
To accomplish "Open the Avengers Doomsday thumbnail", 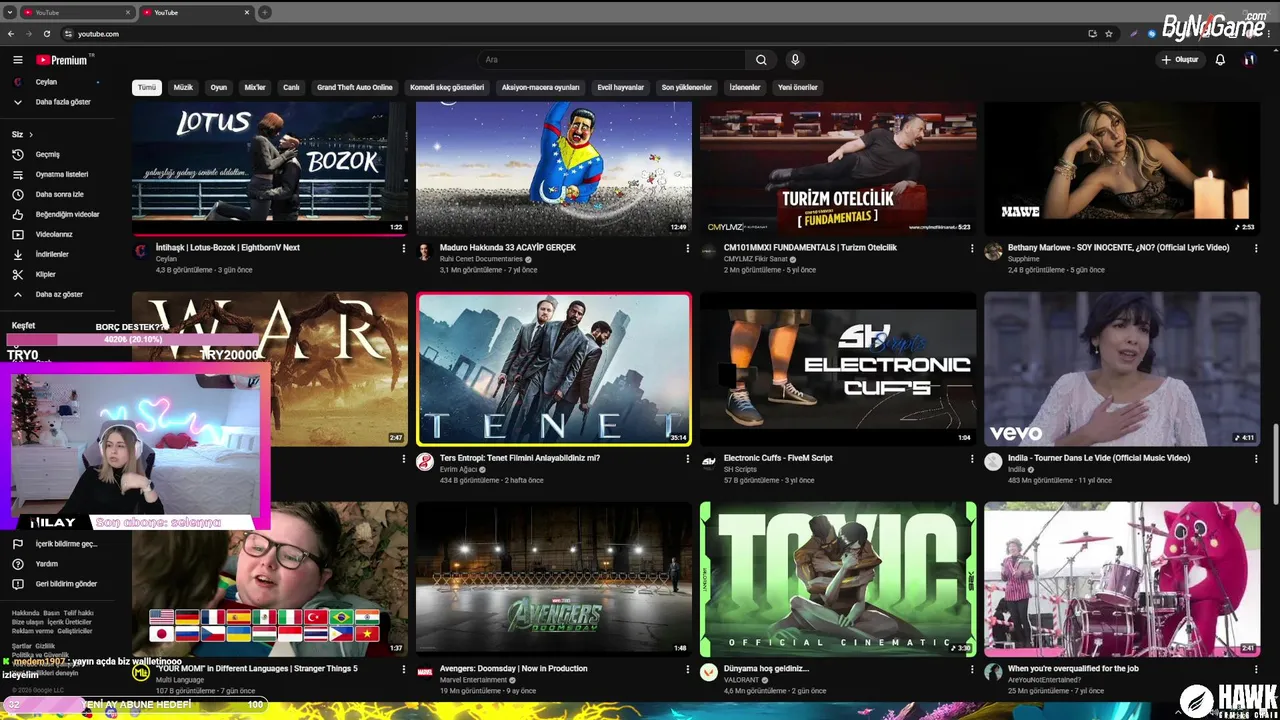I will [554, 579].
